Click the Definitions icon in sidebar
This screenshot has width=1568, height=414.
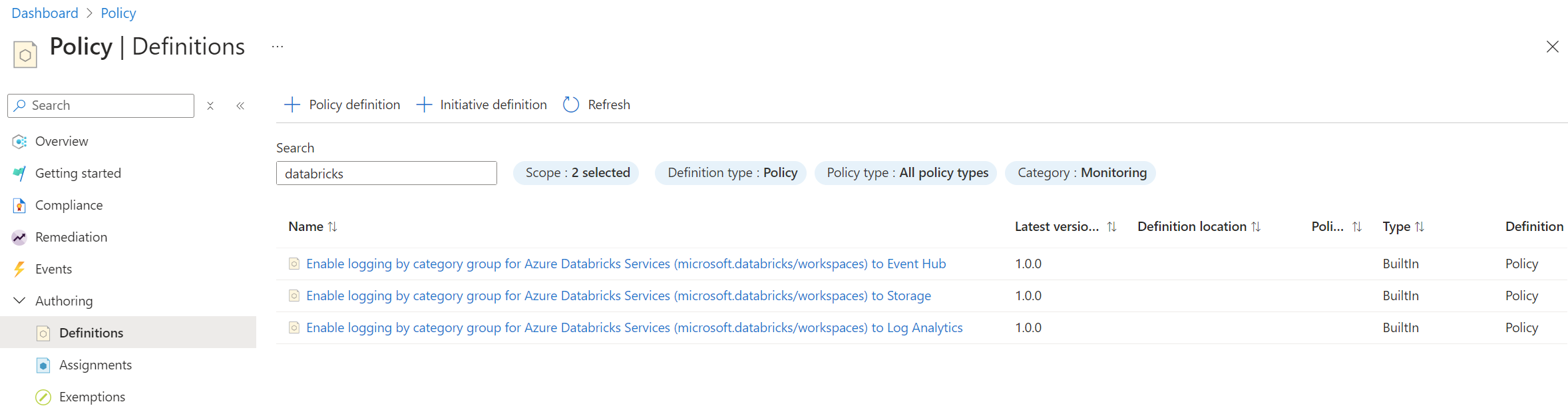[43, 333]
